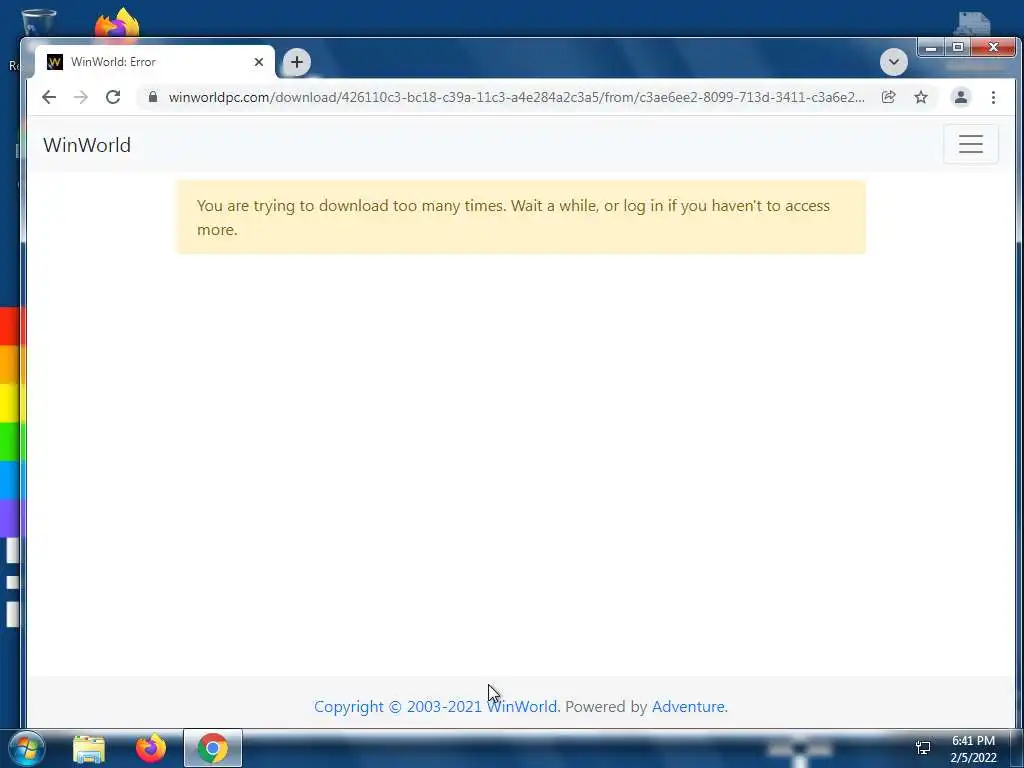The width and height of the screenshot is (1024, 768).
Task: Open the network tray icon
Action: [x=923, y=748]
